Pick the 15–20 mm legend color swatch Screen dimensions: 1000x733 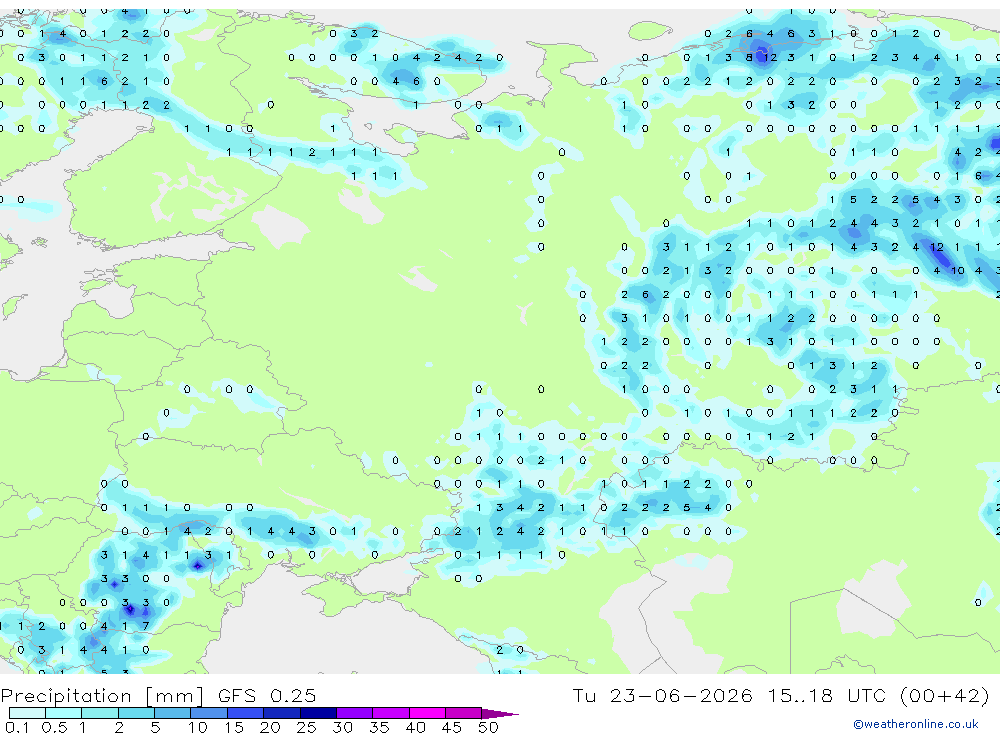coord(246,713)
